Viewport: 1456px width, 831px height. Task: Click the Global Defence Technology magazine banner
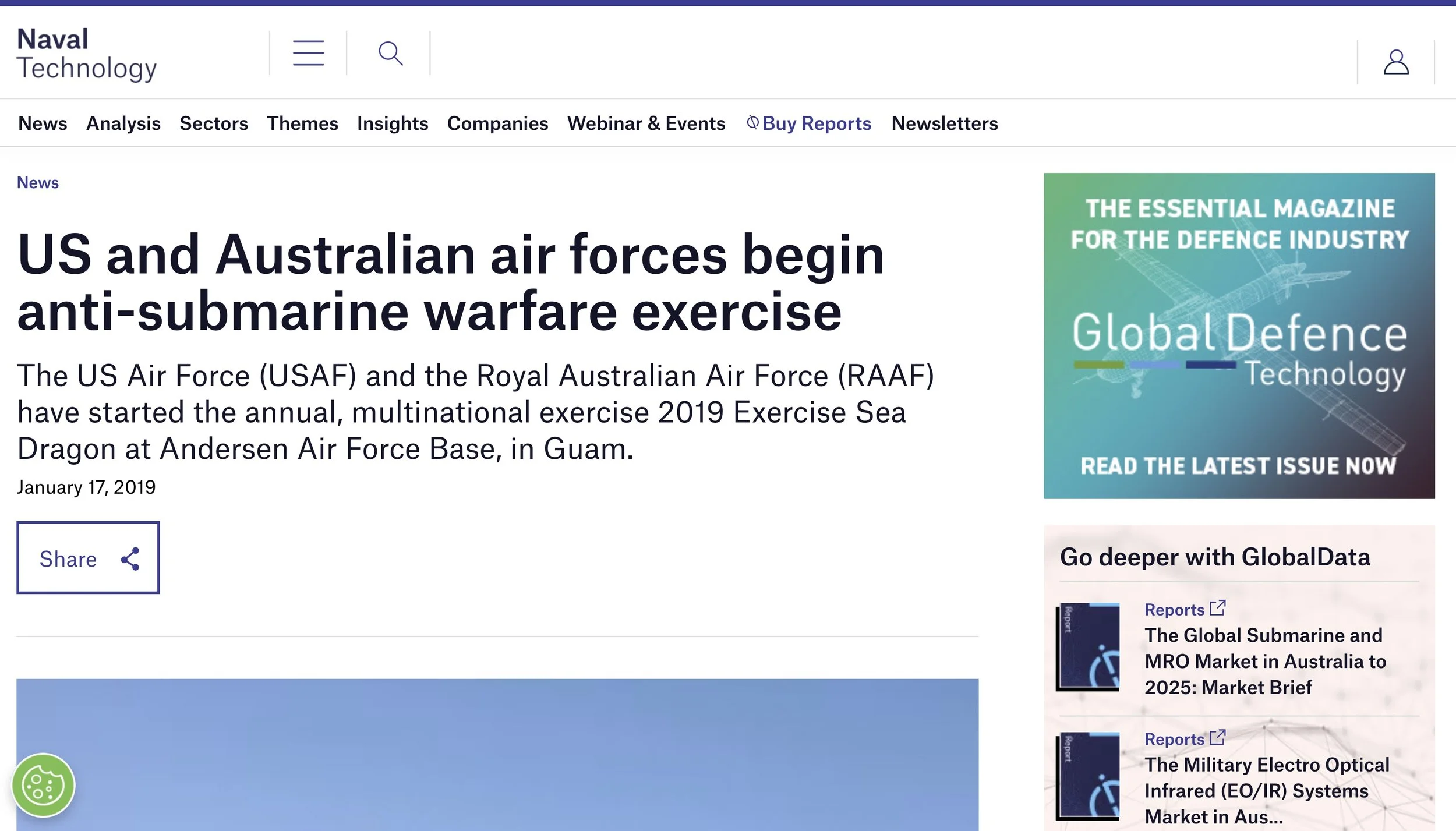1239,335
